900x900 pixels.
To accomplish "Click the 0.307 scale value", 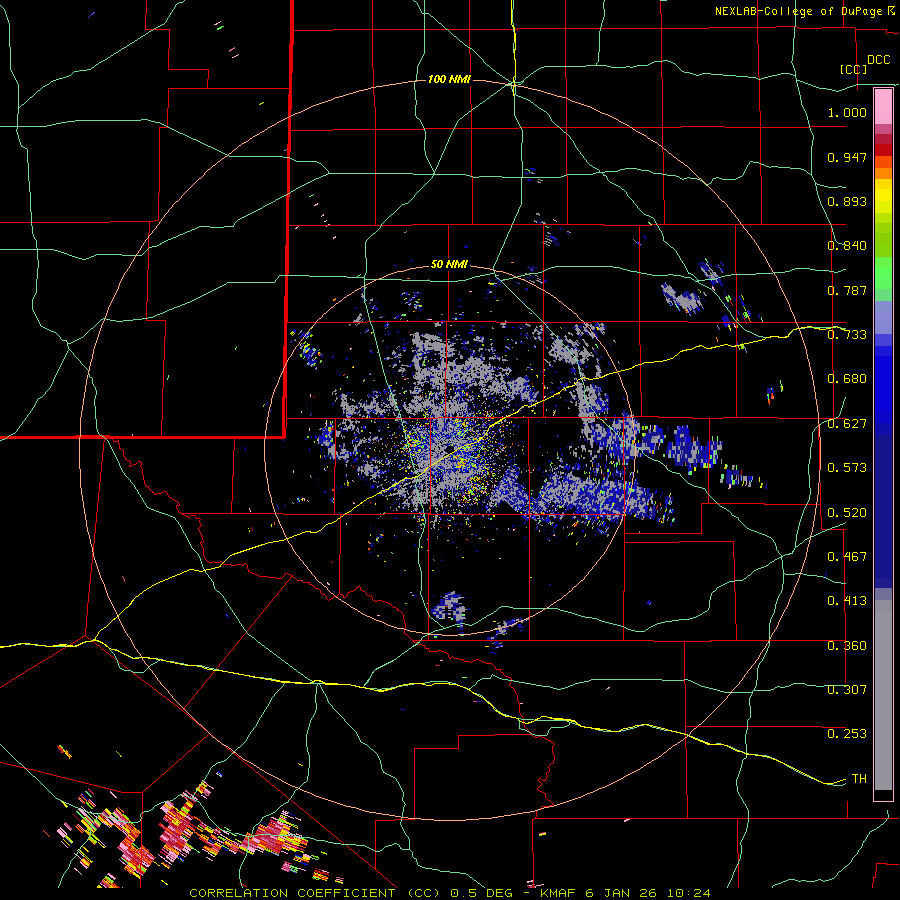I will click(847, 690).
